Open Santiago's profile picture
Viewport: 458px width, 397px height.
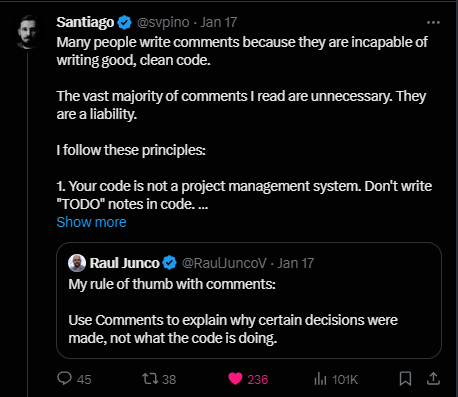coord(28,32)
